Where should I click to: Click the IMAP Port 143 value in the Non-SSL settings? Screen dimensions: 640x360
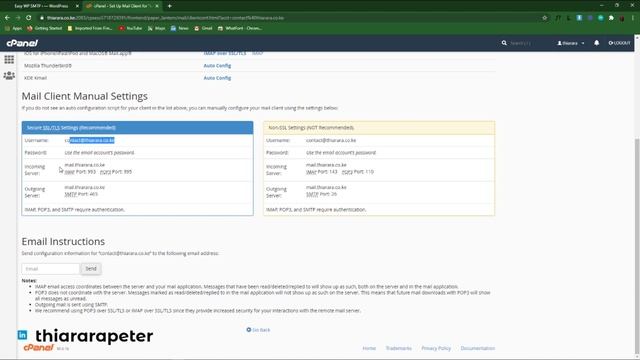tap(322, 172)
